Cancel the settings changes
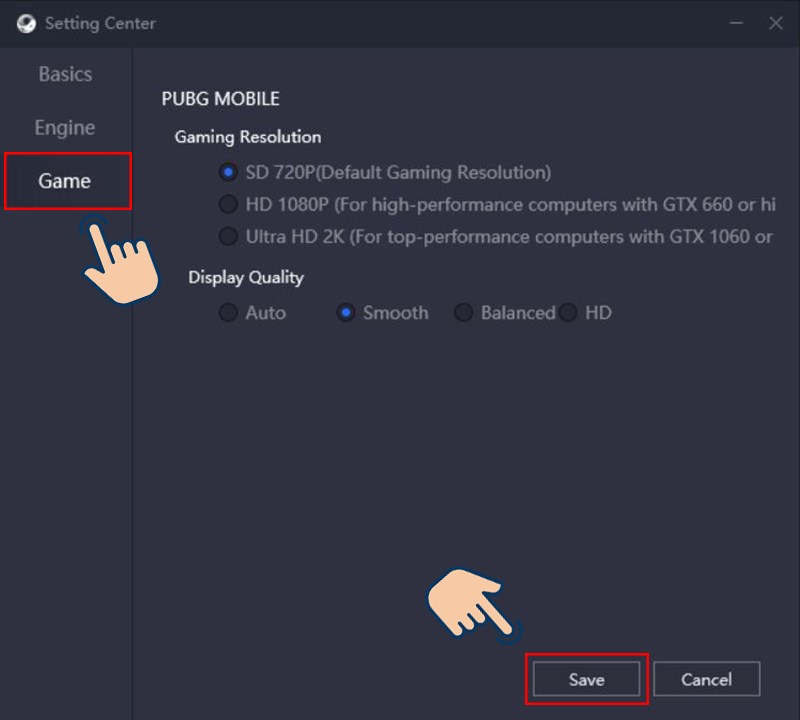 point(707,679)
